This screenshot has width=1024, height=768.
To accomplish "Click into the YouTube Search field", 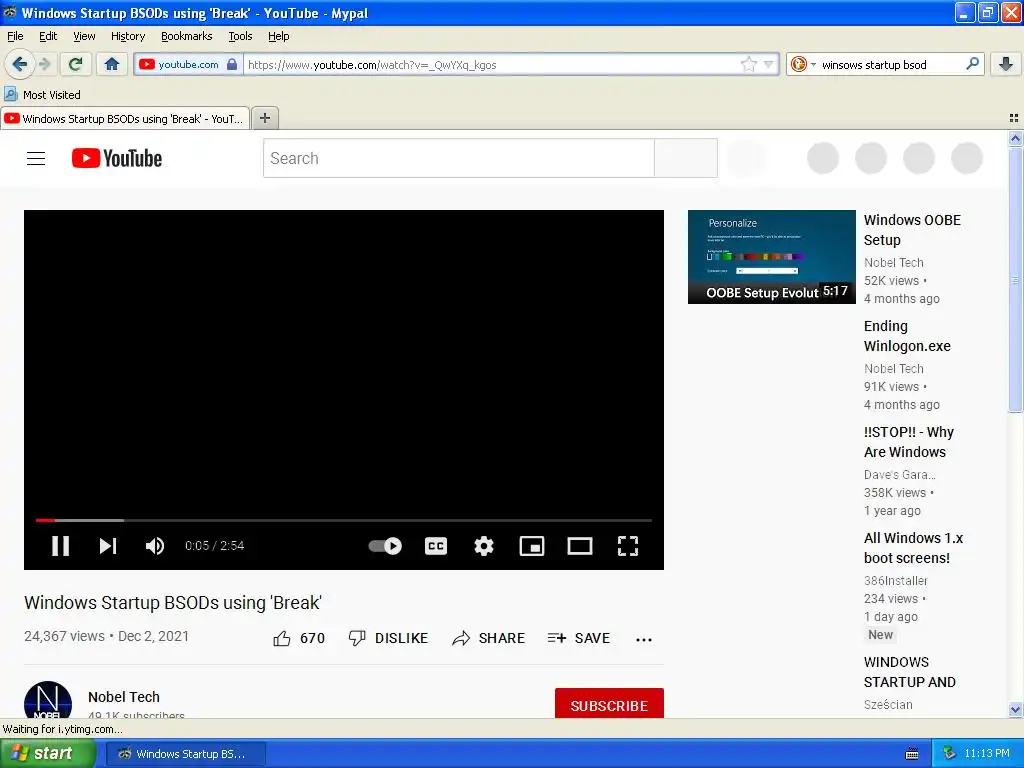I will [458, 158].
